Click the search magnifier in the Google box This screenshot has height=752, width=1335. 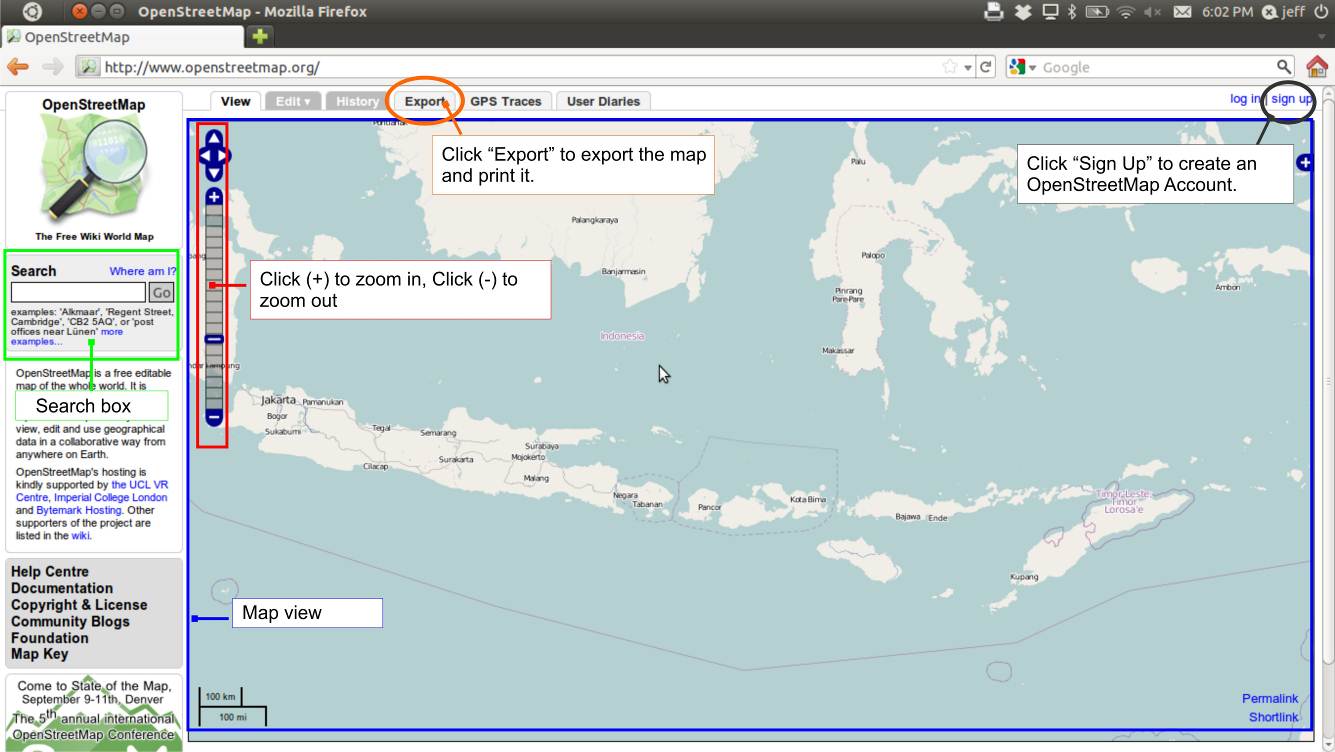(1285, 67)
